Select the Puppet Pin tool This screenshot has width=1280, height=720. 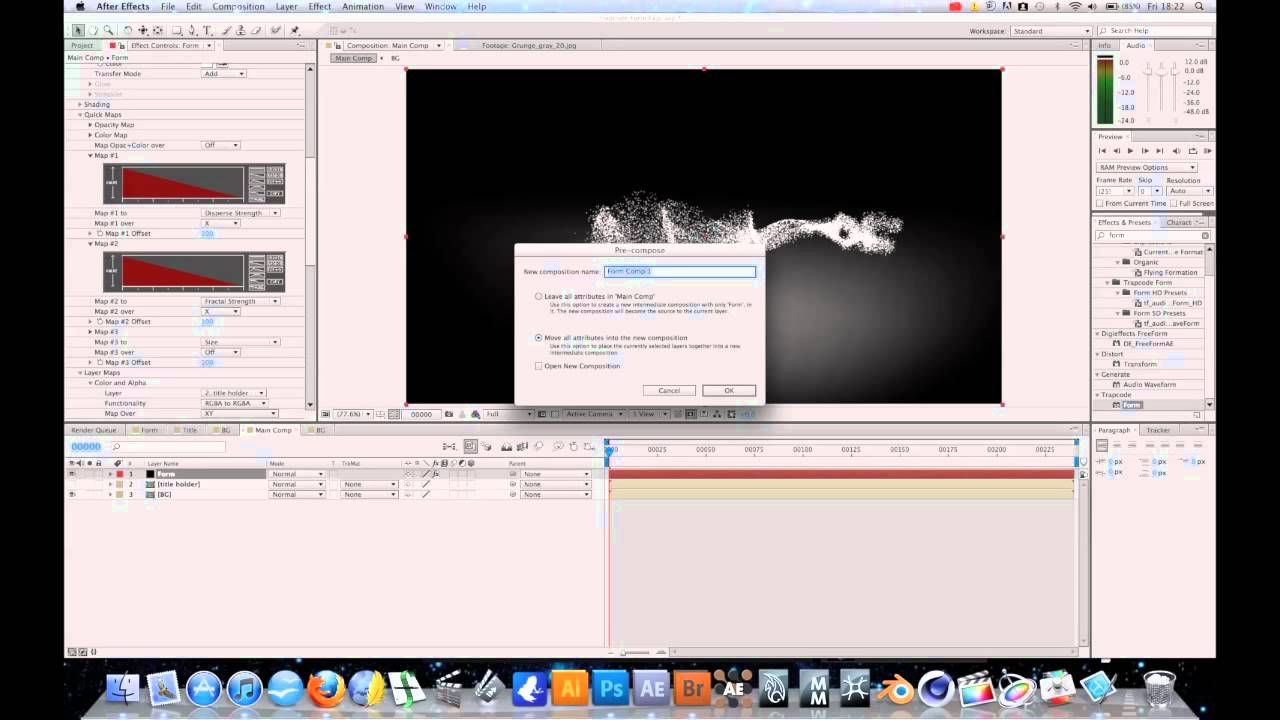(294, 30)
